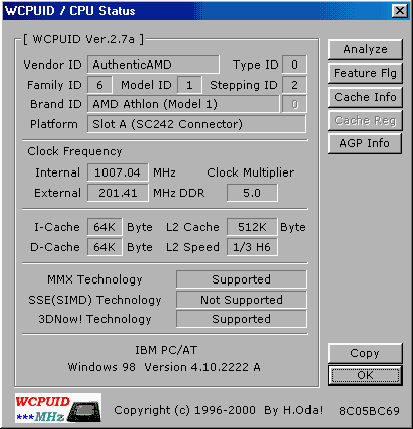Select the Brand ID field AMD Athlon (Model 1)
Screen dimensions: 413x429
(183, 104)
